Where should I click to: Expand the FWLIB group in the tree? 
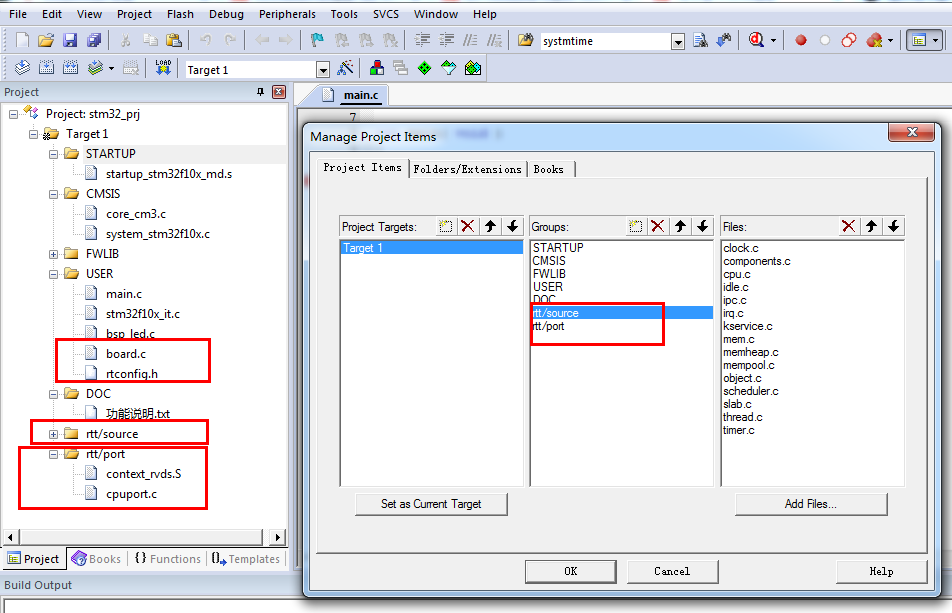(x=53, y=254)
